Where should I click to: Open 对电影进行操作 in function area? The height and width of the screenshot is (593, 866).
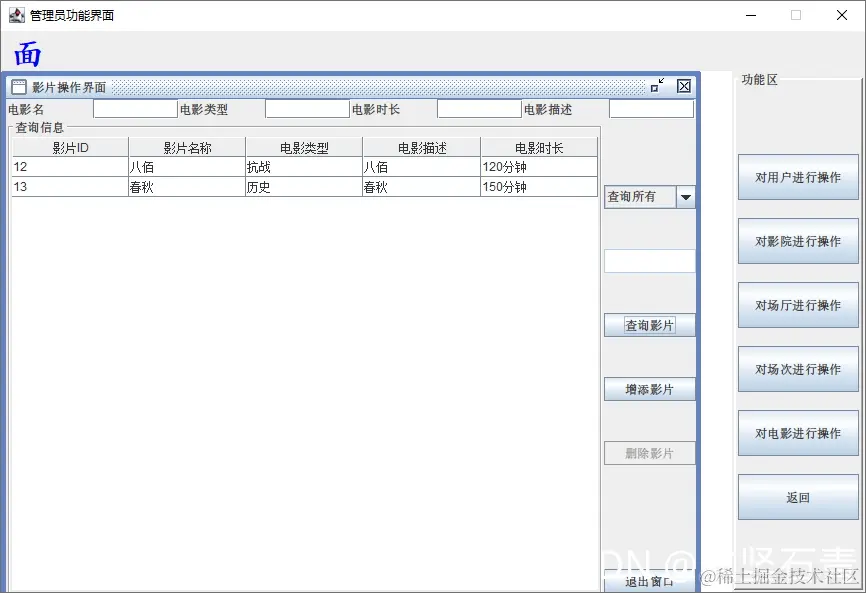tap(798, 433)
